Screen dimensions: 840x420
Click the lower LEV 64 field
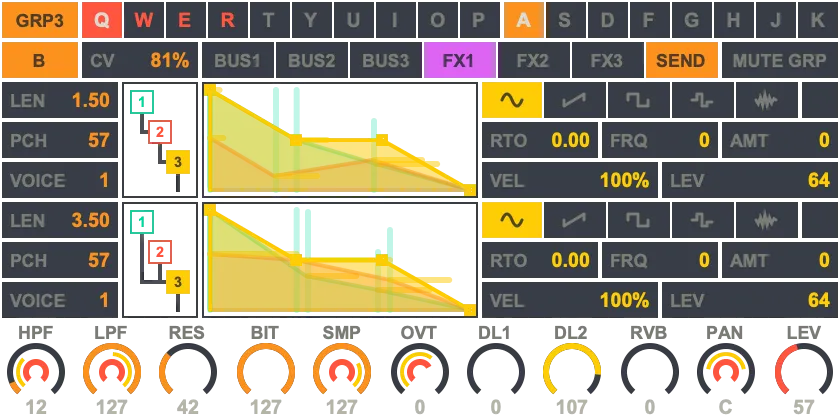[750, 300]
